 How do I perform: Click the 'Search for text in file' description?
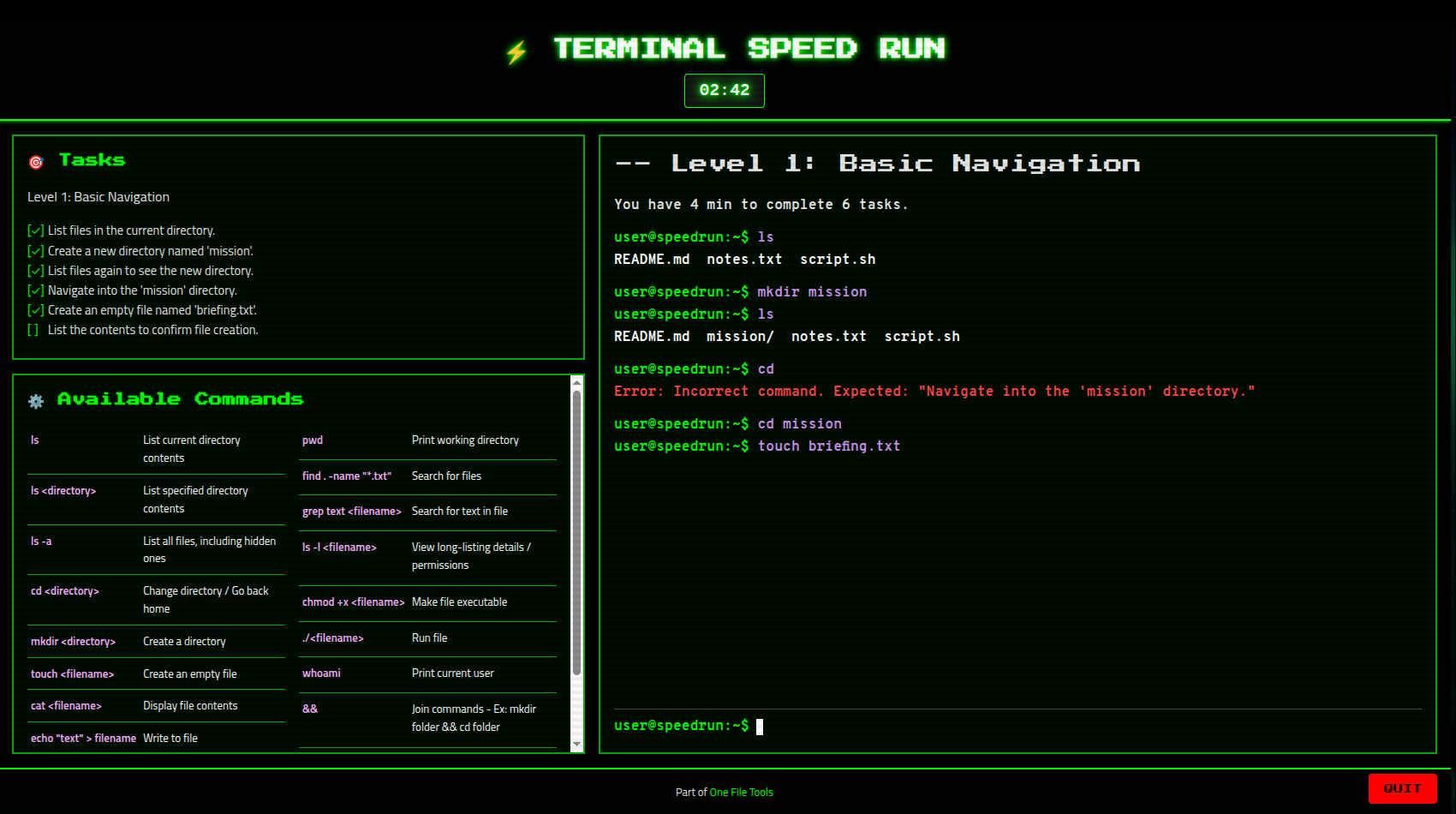pos(460,512)
